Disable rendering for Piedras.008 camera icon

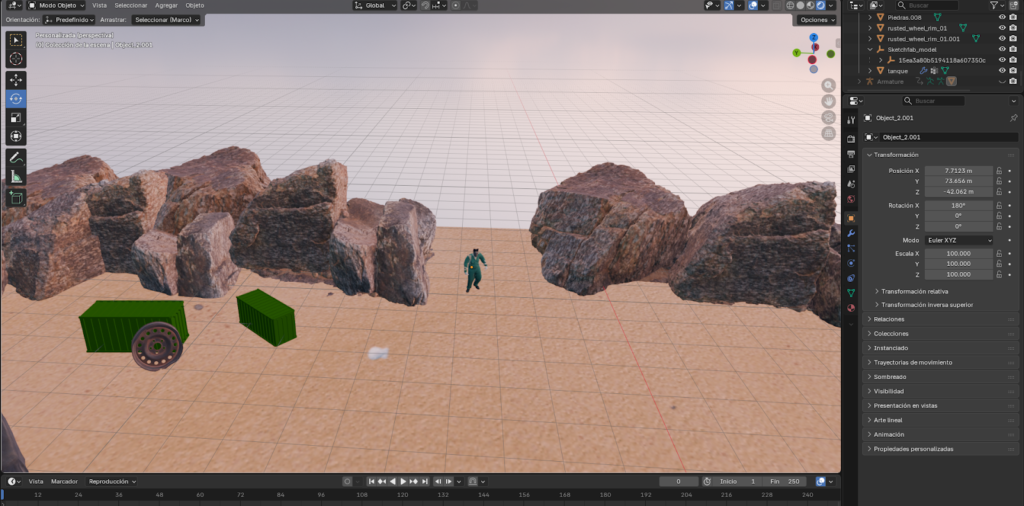click(x=1013, y=18)
